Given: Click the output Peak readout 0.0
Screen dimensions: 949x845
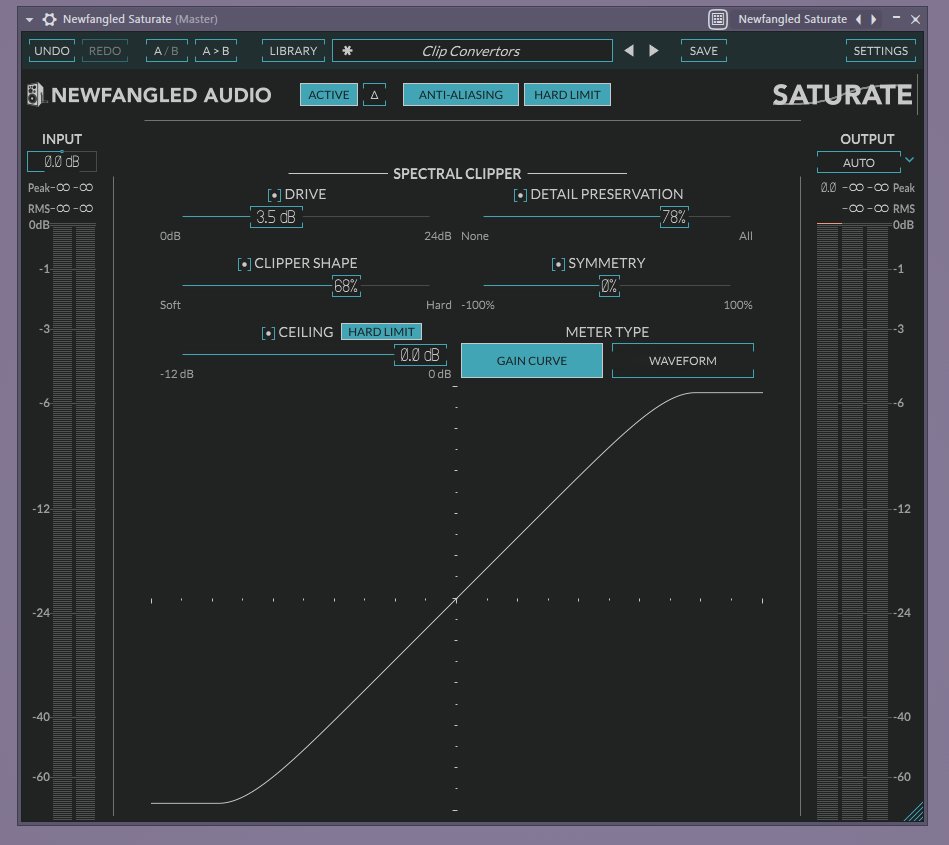Looking at the screenshot, I should [x=828, y=188].
